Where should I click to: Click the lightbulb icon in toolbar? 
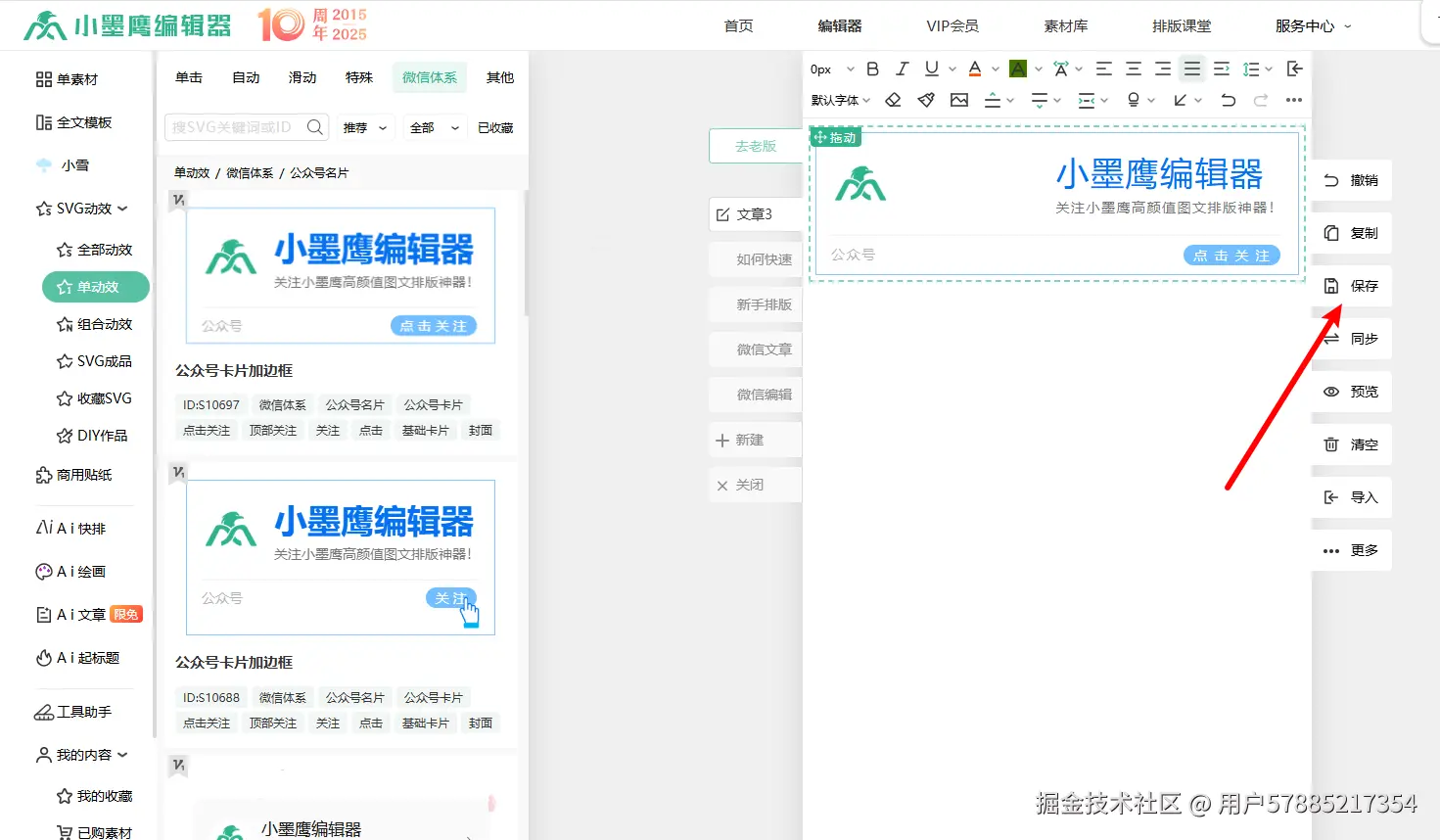point(1134,100)
